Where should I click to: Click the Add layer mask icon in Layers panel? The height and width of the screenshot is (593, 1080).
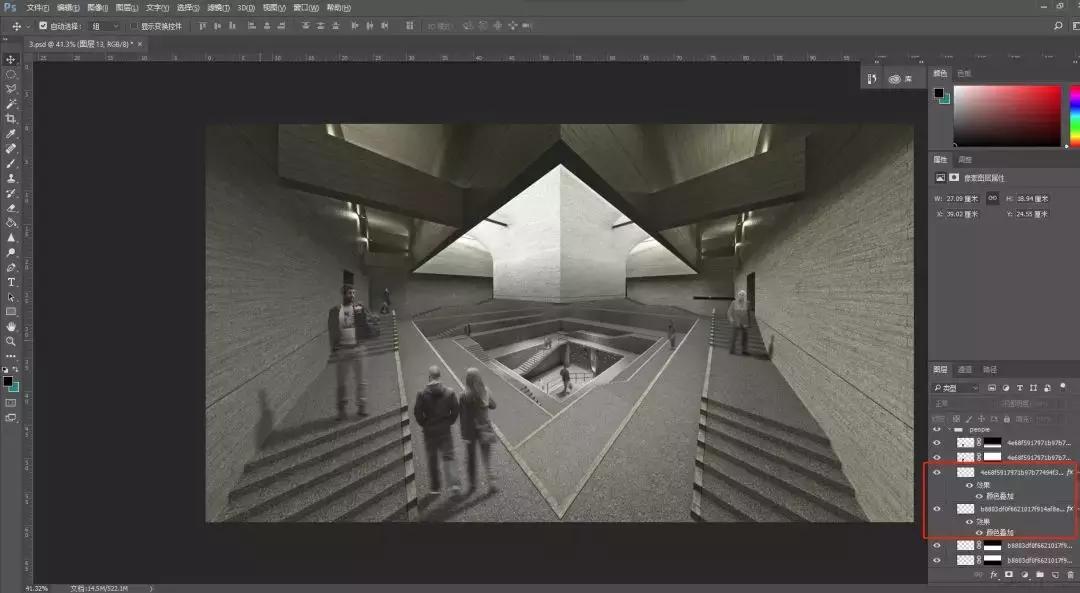(1007, 573)
